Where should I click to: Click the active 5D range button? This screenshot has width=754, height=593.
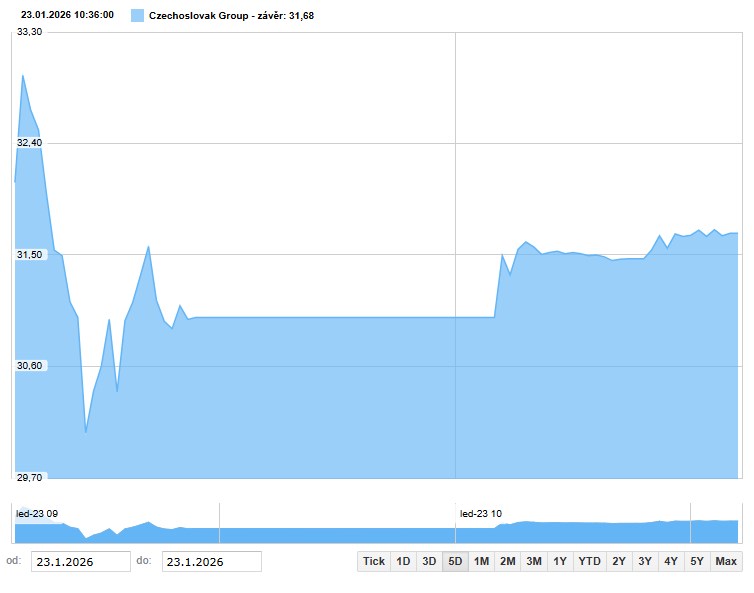(455, 561)
